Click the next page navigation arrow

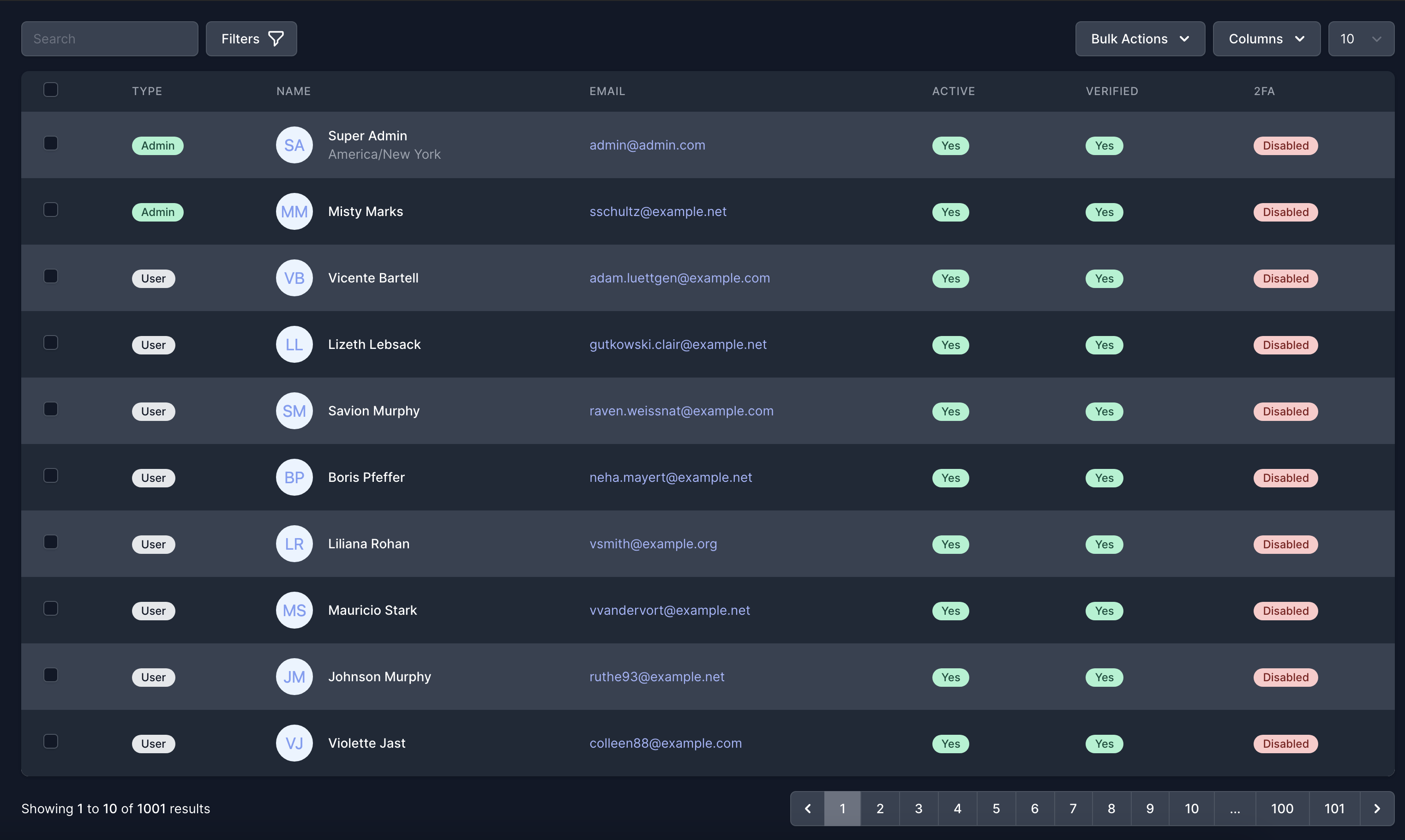pos(1377,808)
